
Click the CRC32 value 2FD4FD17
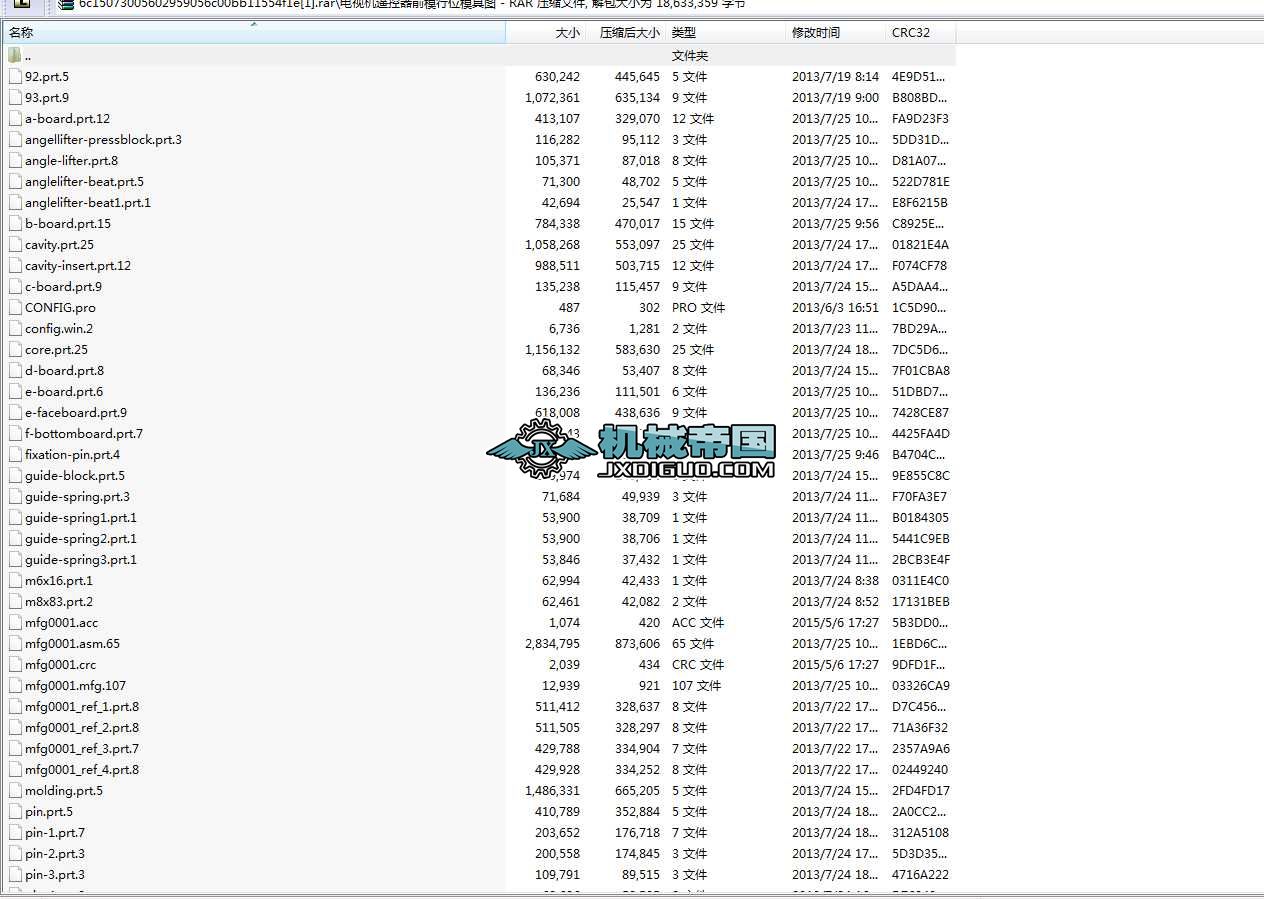coord(921,791)
